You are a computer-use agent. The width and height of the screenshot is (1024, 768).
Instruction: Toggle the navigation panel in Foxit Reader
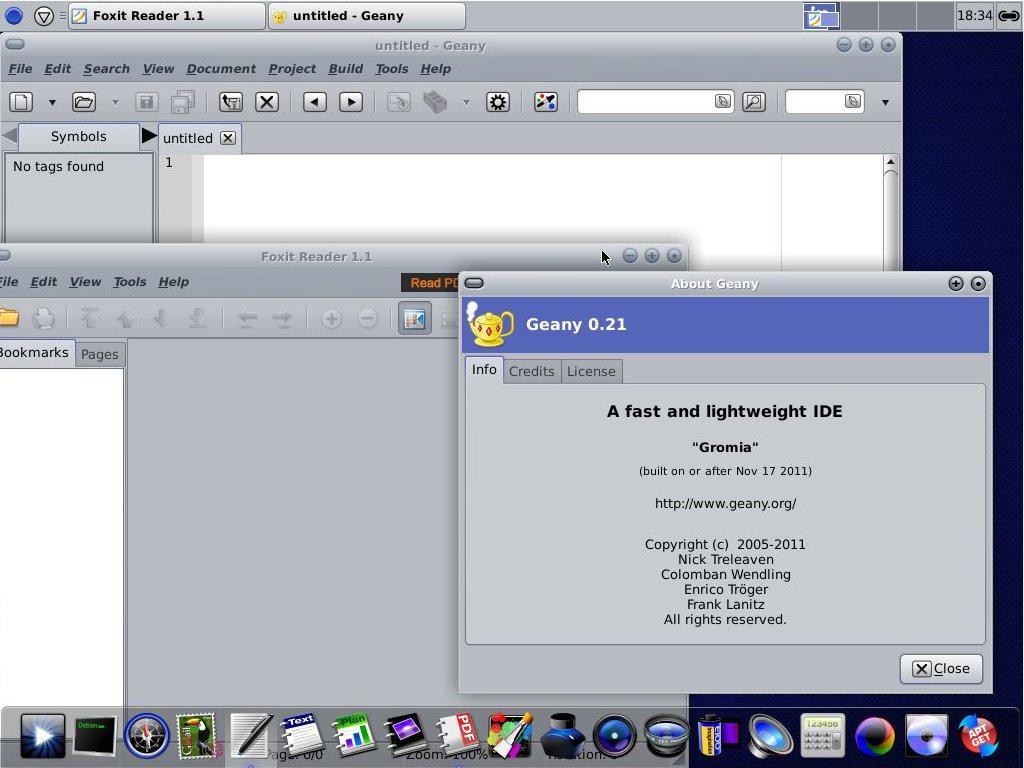[415, 319]
